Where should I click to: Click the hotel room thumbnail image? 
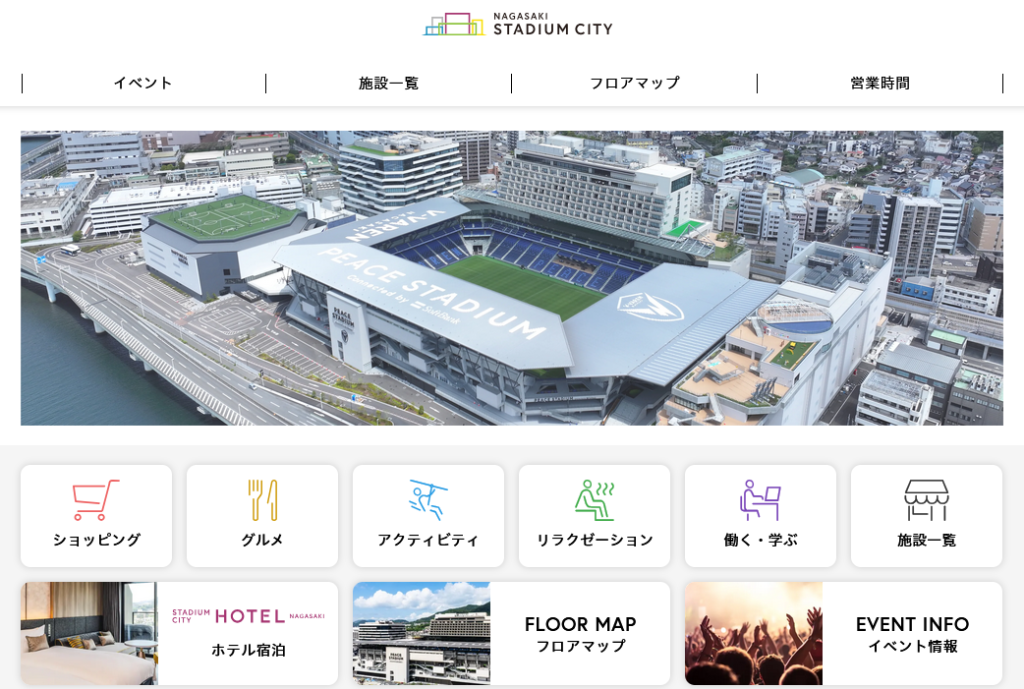click(x=89, y=633)
